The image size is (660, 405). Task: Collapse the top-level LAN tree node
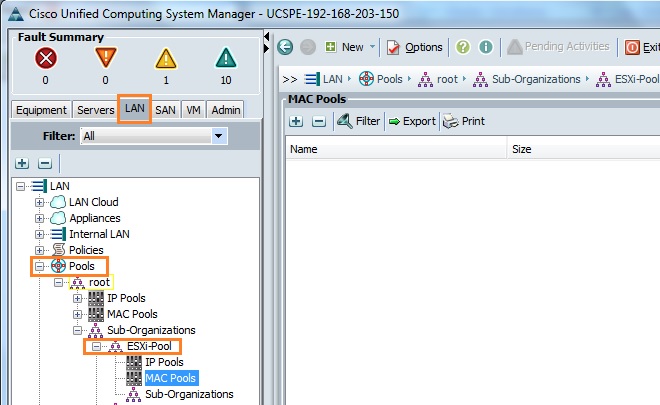point(20,186)
